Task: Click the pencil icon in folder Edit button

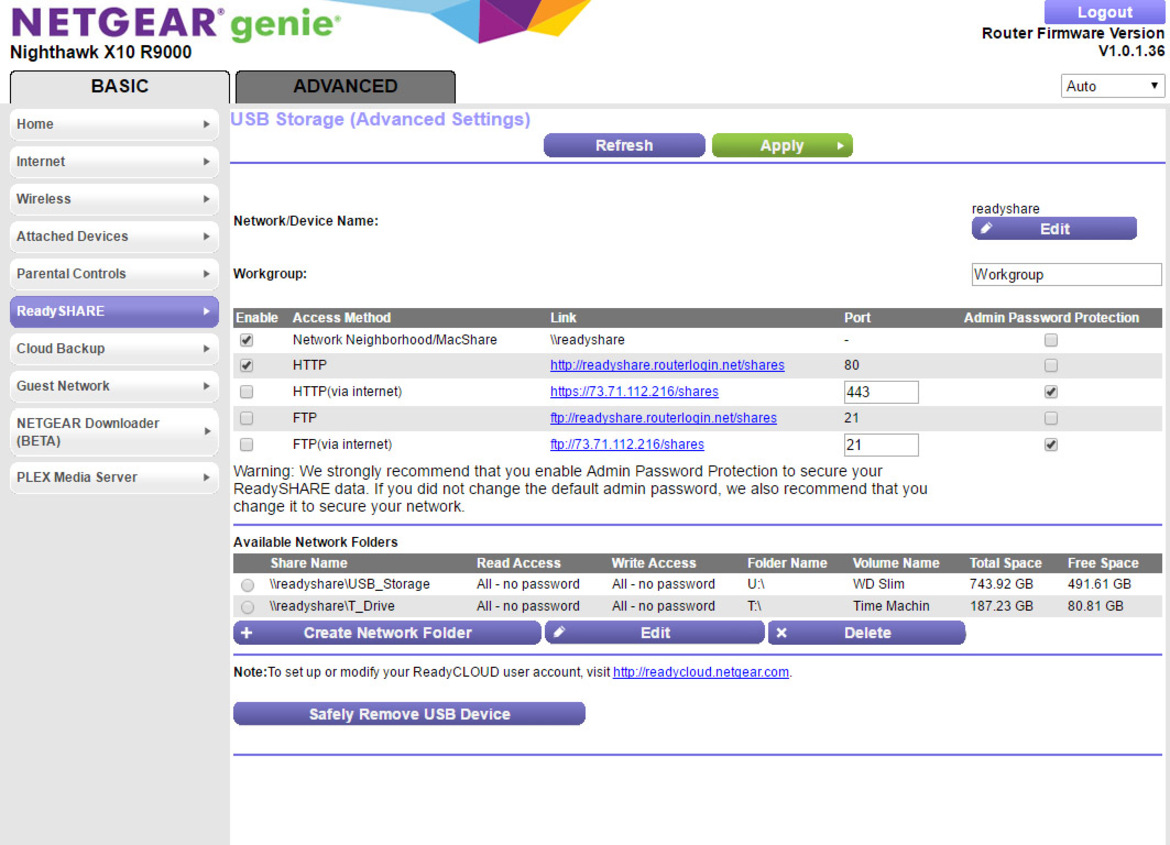Action: pos(559,632)
